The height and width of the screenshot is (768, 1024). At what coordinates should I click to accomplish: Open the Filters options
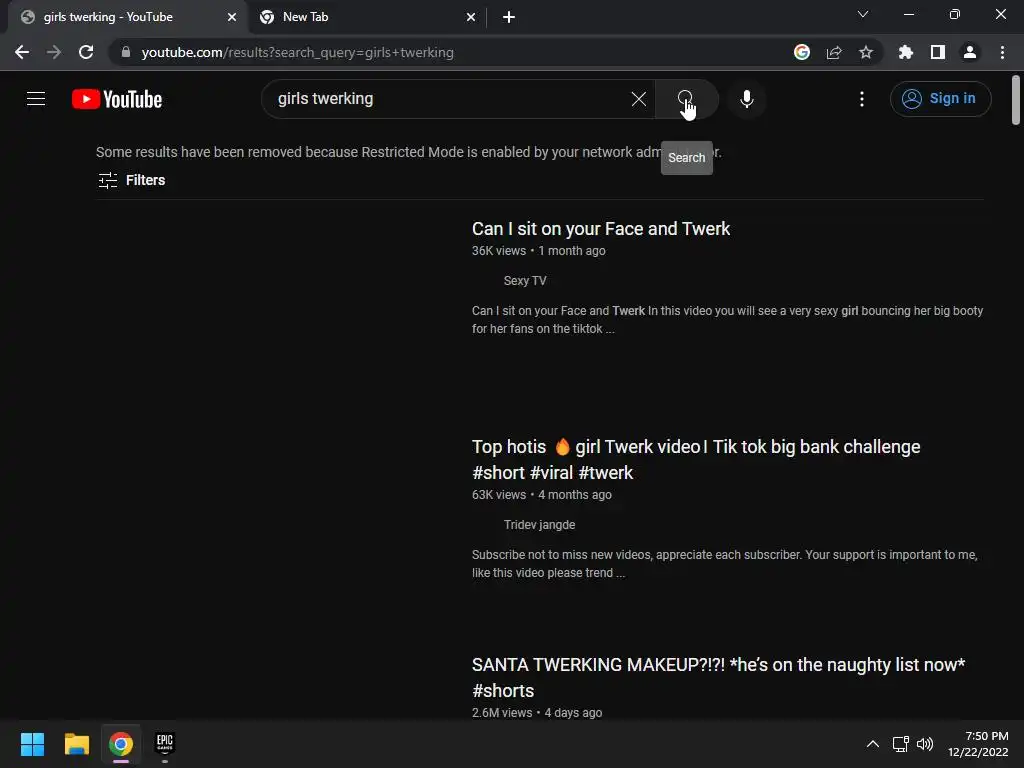pos(131,180)
